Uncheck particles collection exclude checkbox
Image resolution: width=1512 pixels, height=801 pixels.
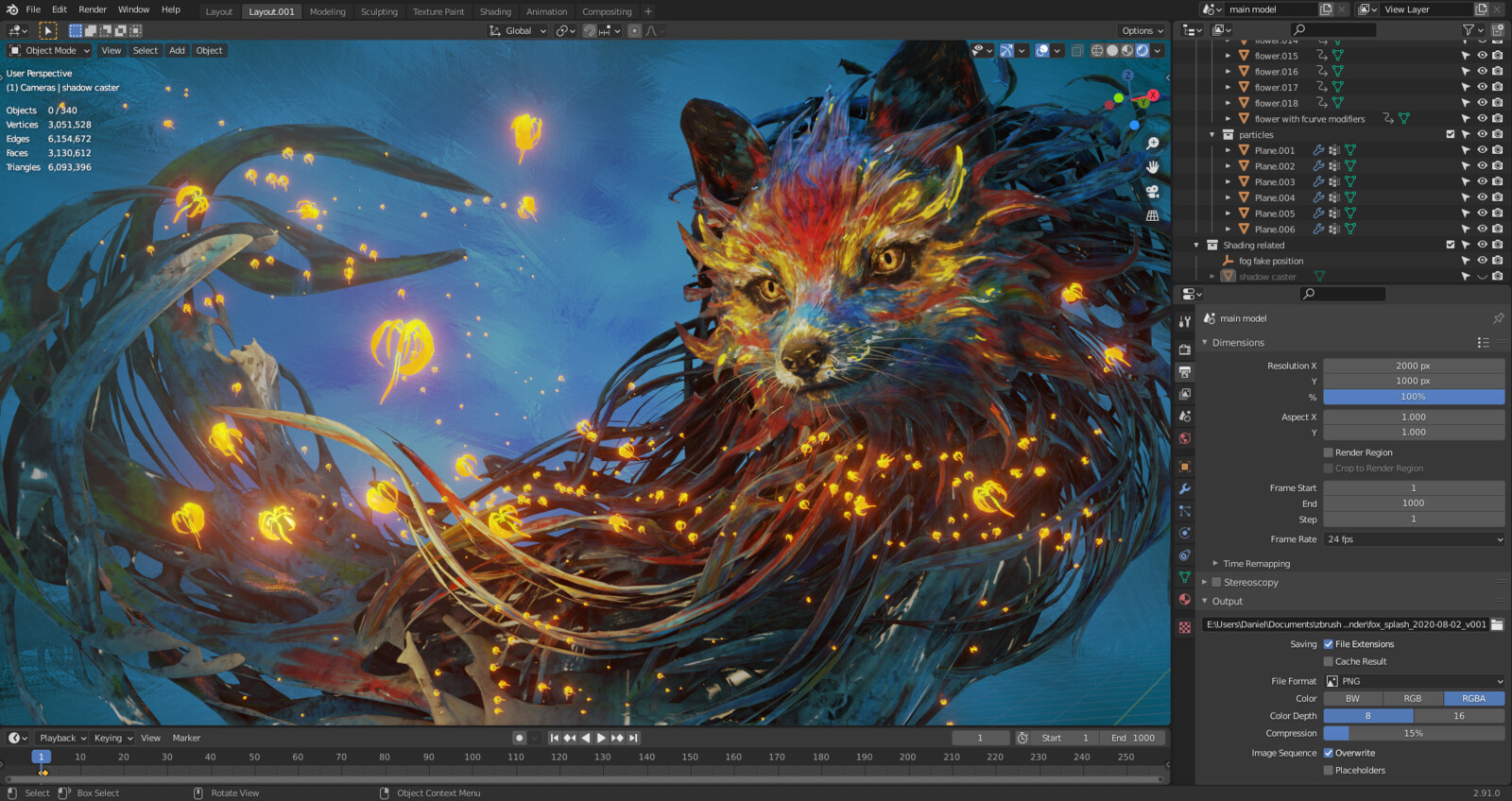1451,134
